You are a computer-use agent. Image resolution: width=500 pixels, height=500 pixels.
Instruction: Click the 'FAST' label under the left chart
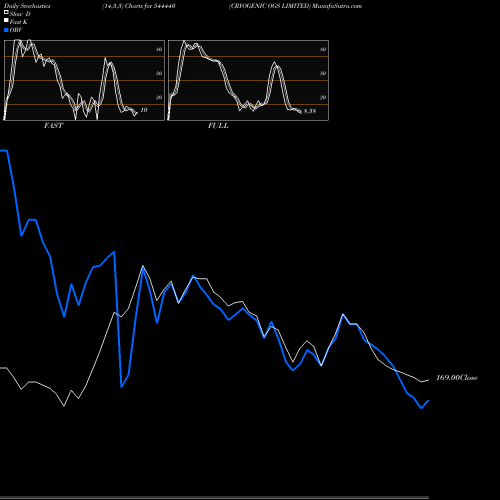pyautogui.click(x=53, y=125)
